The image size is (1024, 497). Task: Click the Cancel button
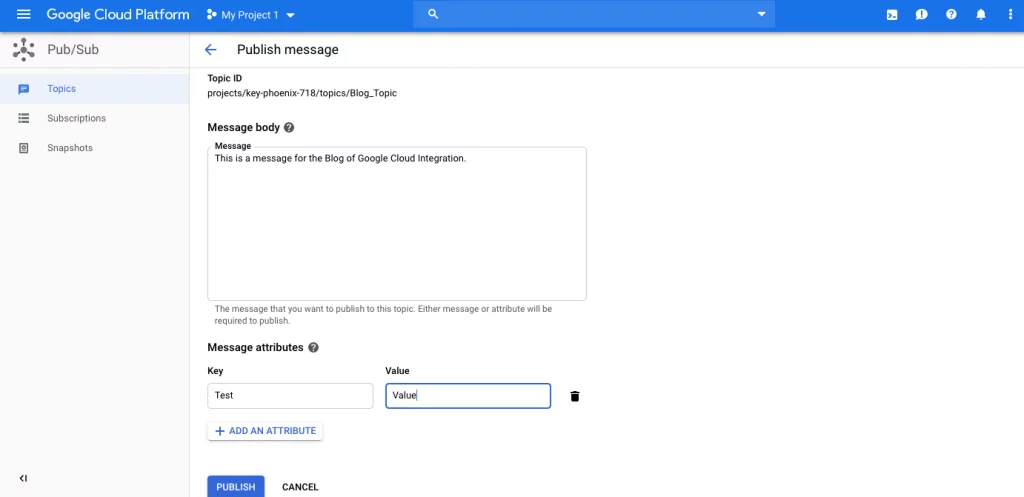pyautogui.click(x=300, y=487)
